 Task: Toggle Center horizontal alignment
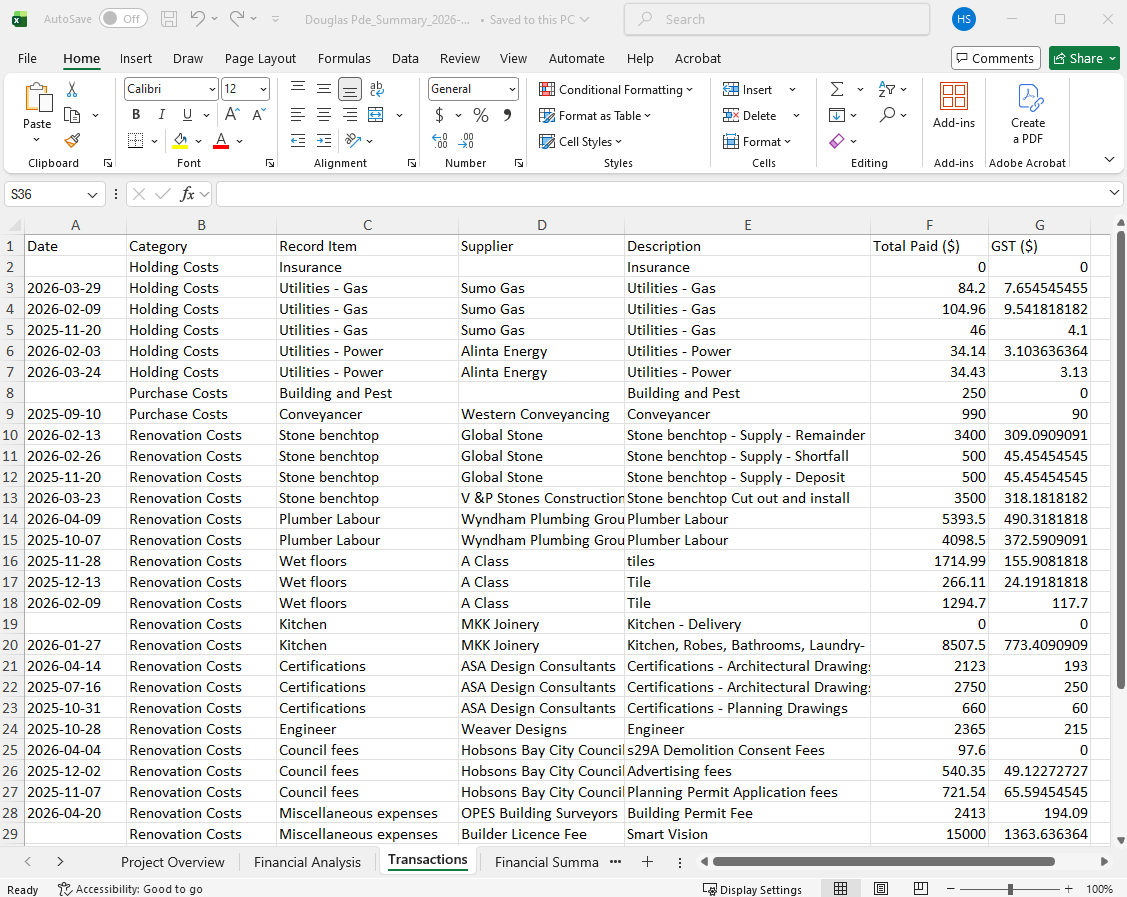(x=324, y=115)
